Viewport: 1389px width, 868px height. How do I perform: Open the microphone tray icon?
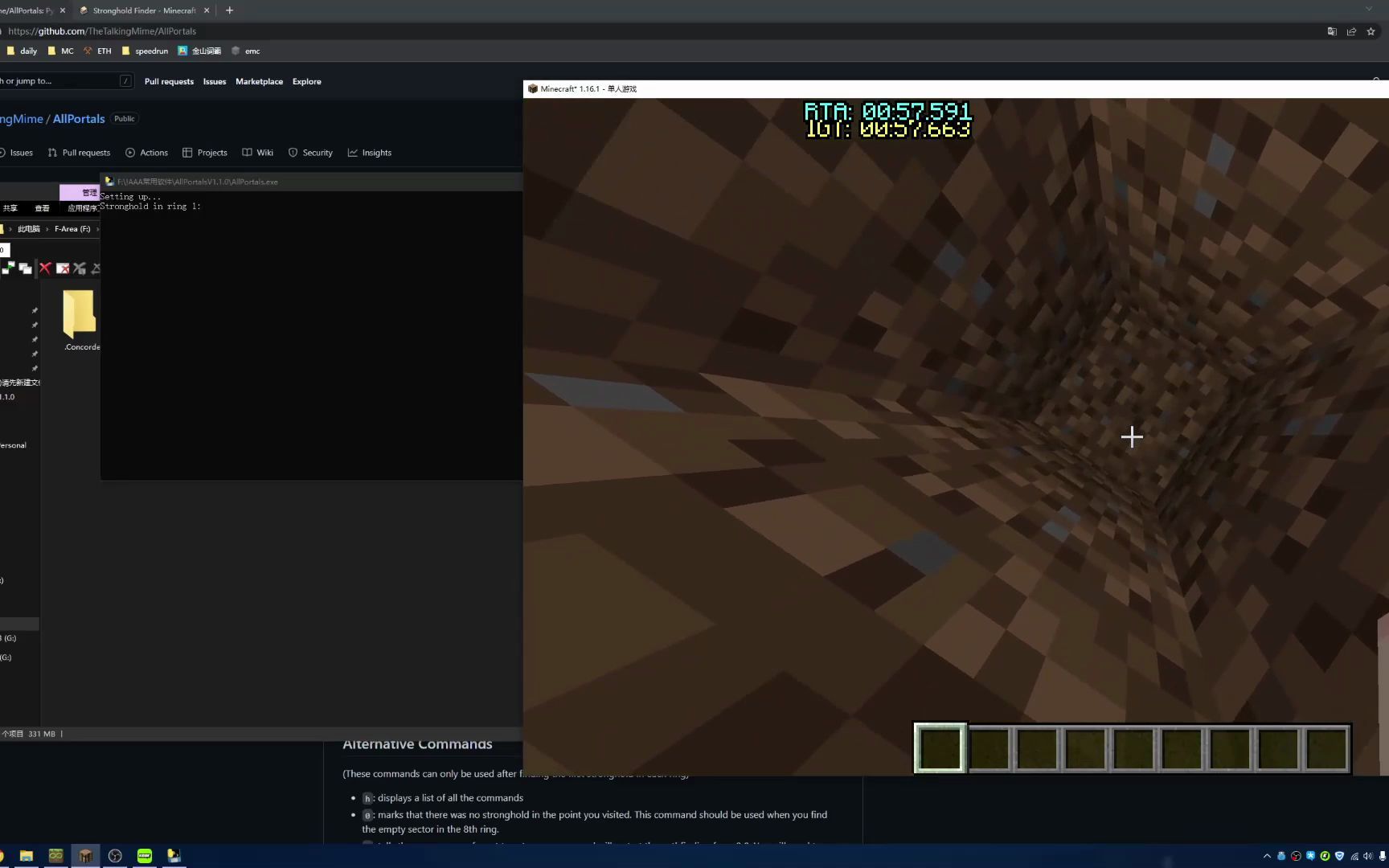coord(1383,856)
